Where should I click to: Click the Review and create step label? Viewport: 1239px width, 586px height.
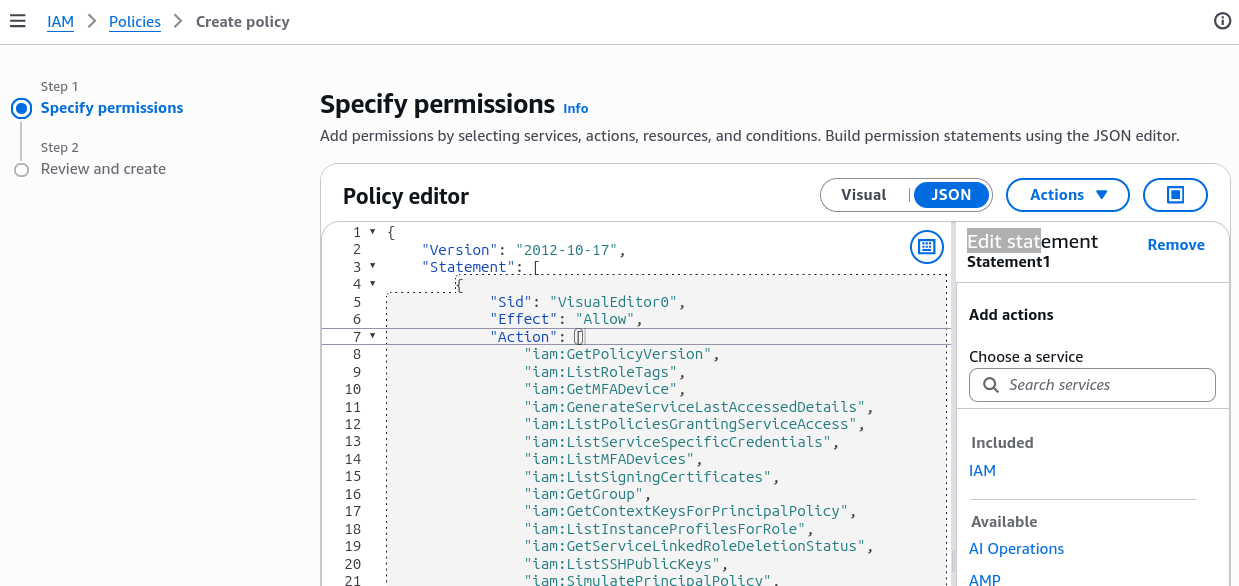point(103,169)
